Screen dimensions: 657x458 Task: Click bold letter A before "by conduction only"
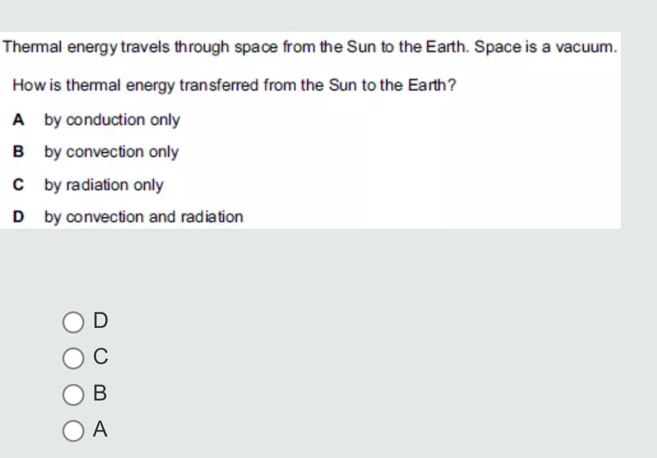click(x=19, y=120)
